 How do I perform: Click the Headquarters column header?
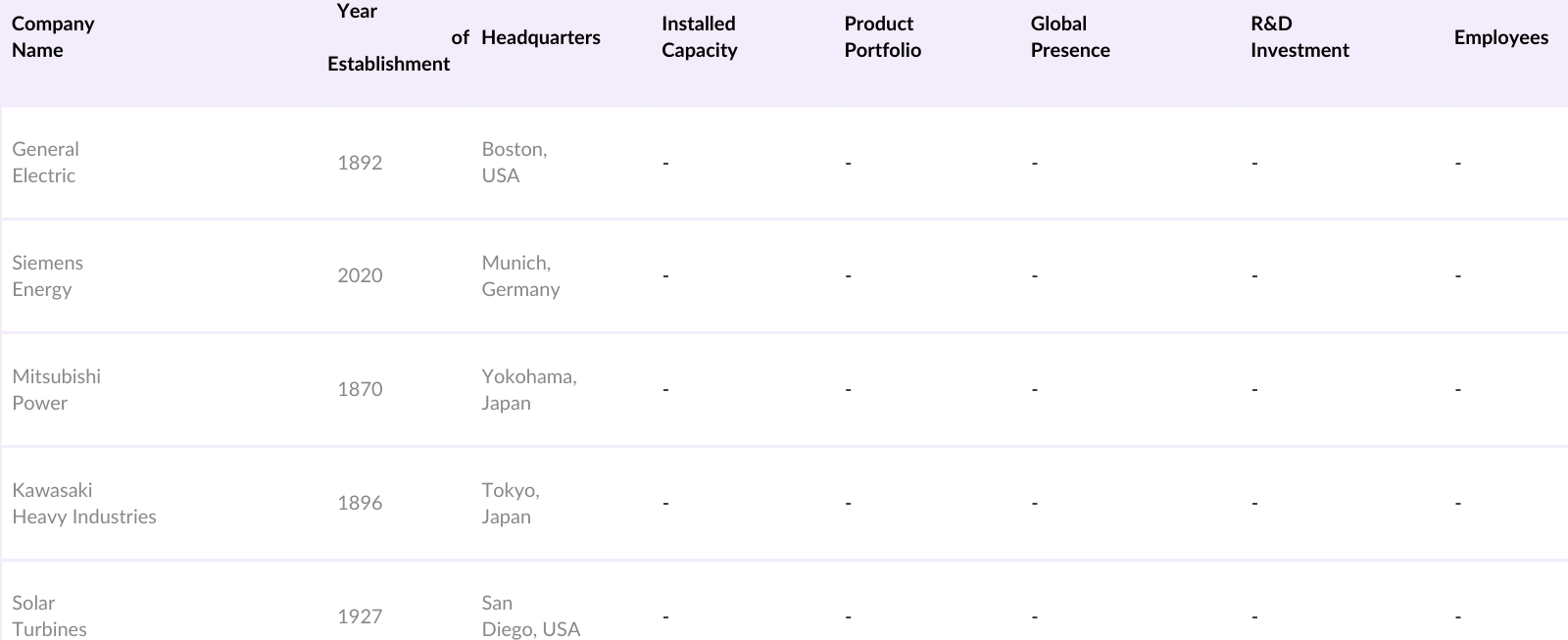pyautogui.click(x=540, y=37)
